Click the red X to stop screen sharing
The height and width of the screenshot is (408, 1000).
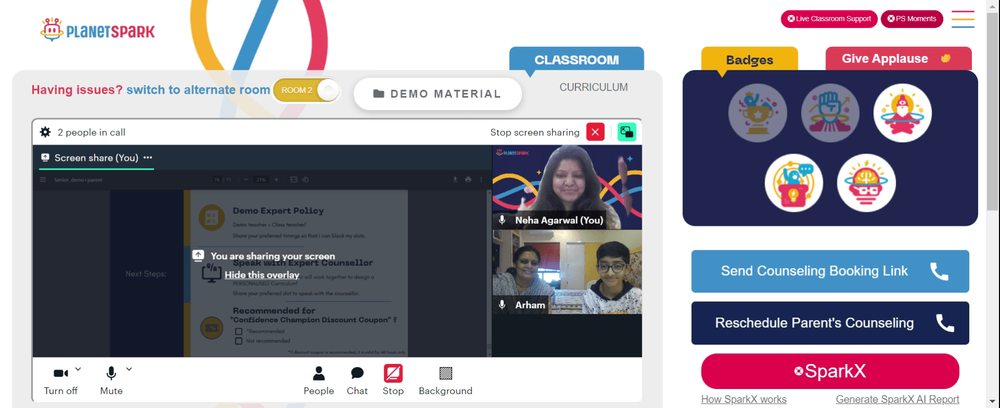point(595,132)
